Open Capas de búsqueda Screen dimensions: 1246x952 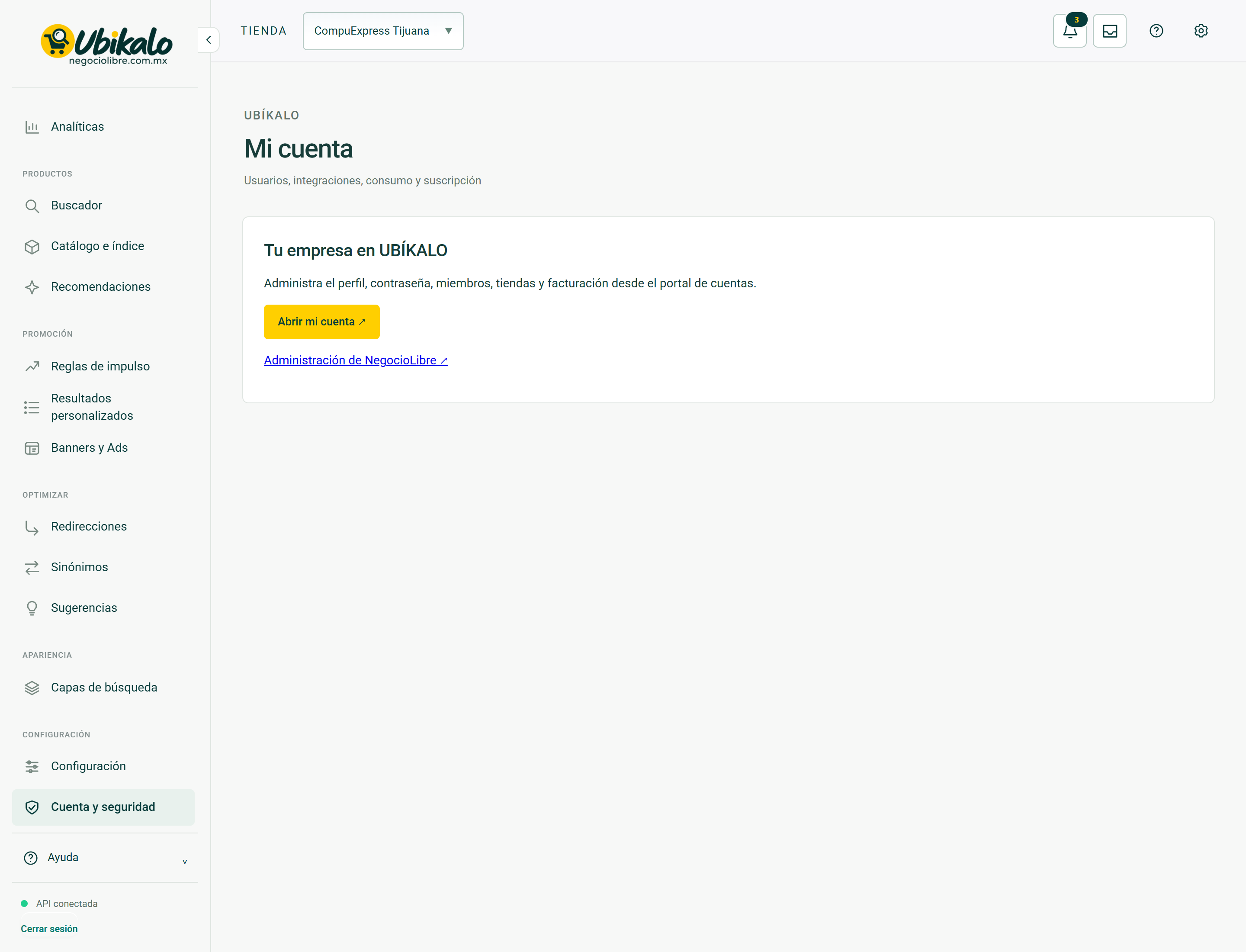(104, 688)
